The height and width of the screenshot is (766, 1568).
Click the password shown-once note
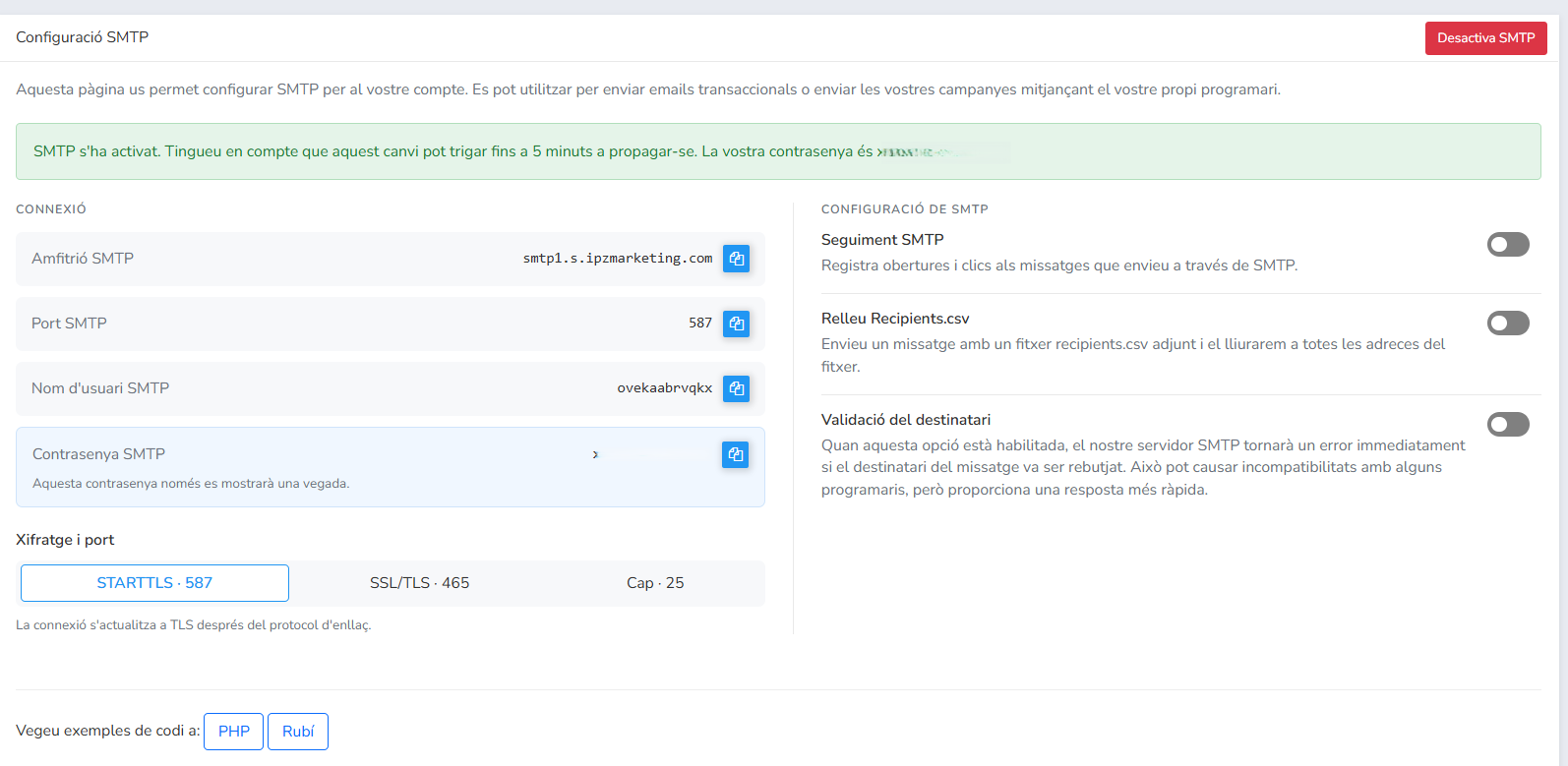pyautogui.click(x=191, y=484)
